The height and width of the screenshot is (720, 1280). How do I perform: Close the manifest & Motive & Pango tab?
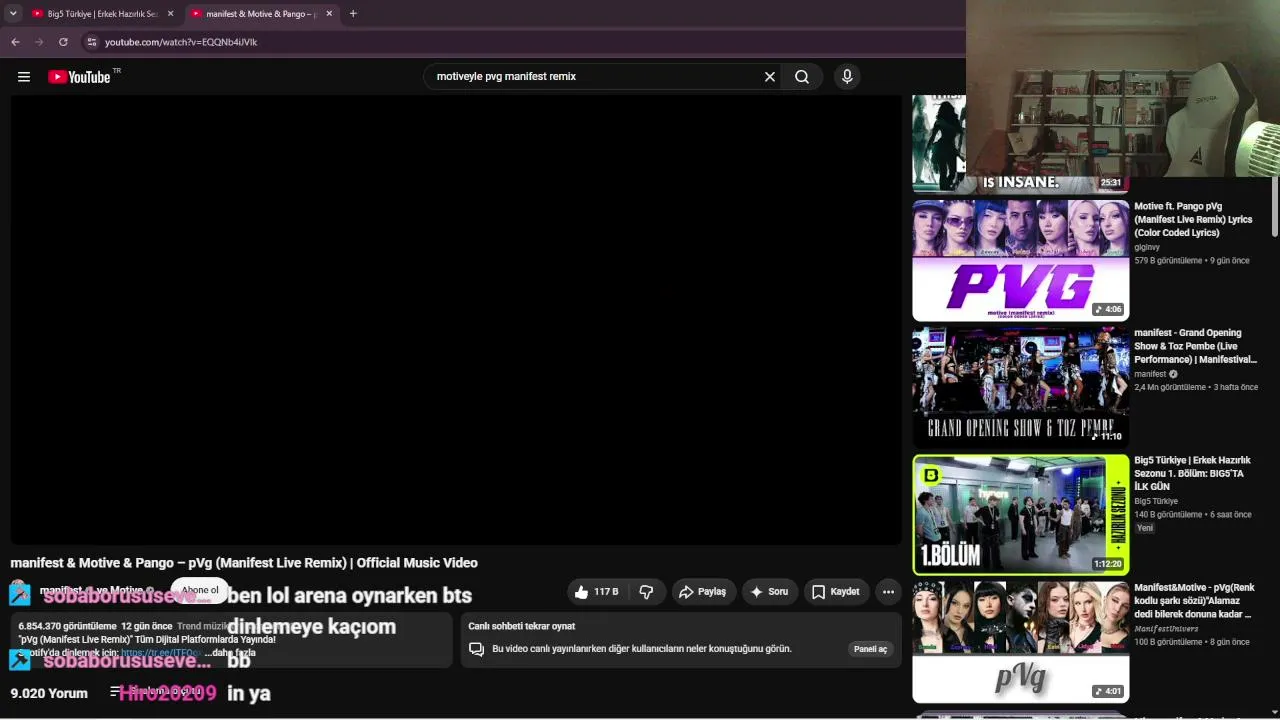click(330, 14)
